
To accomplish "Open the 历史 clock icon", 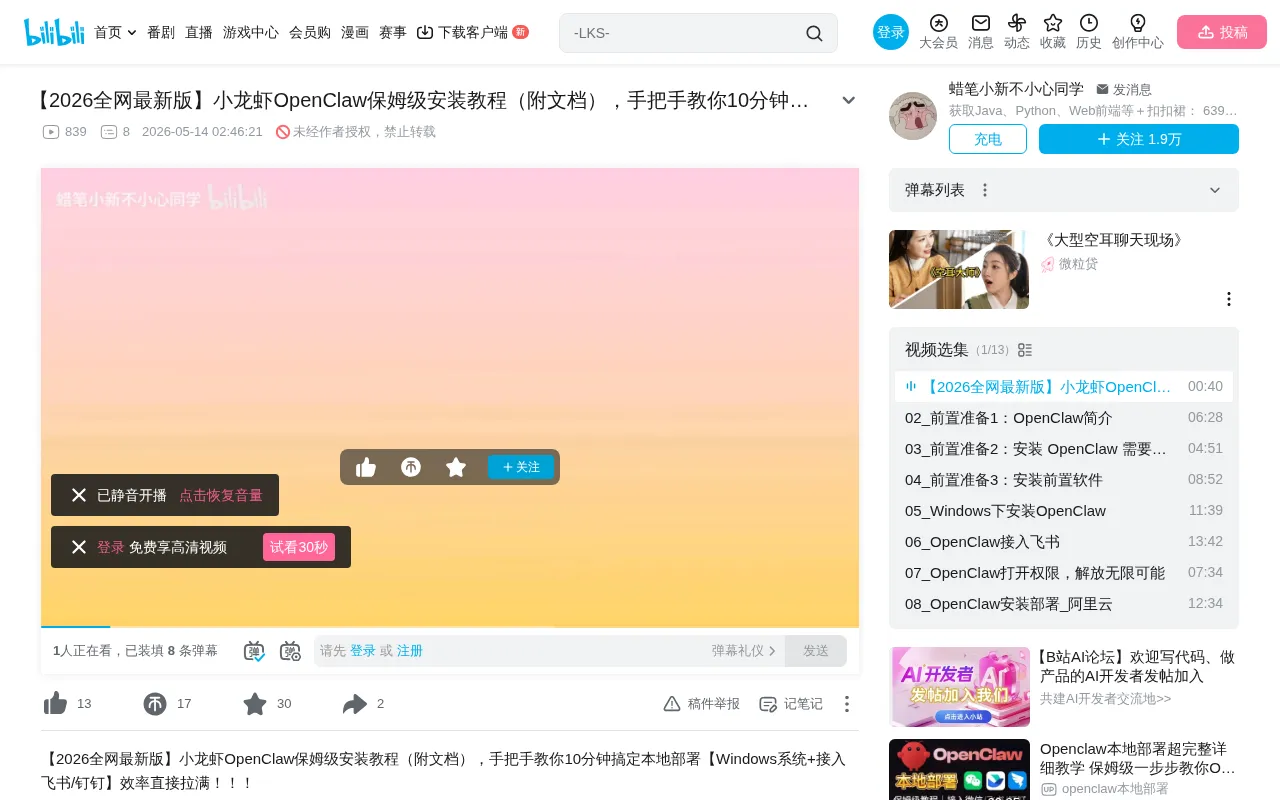I will point(1089,23).
